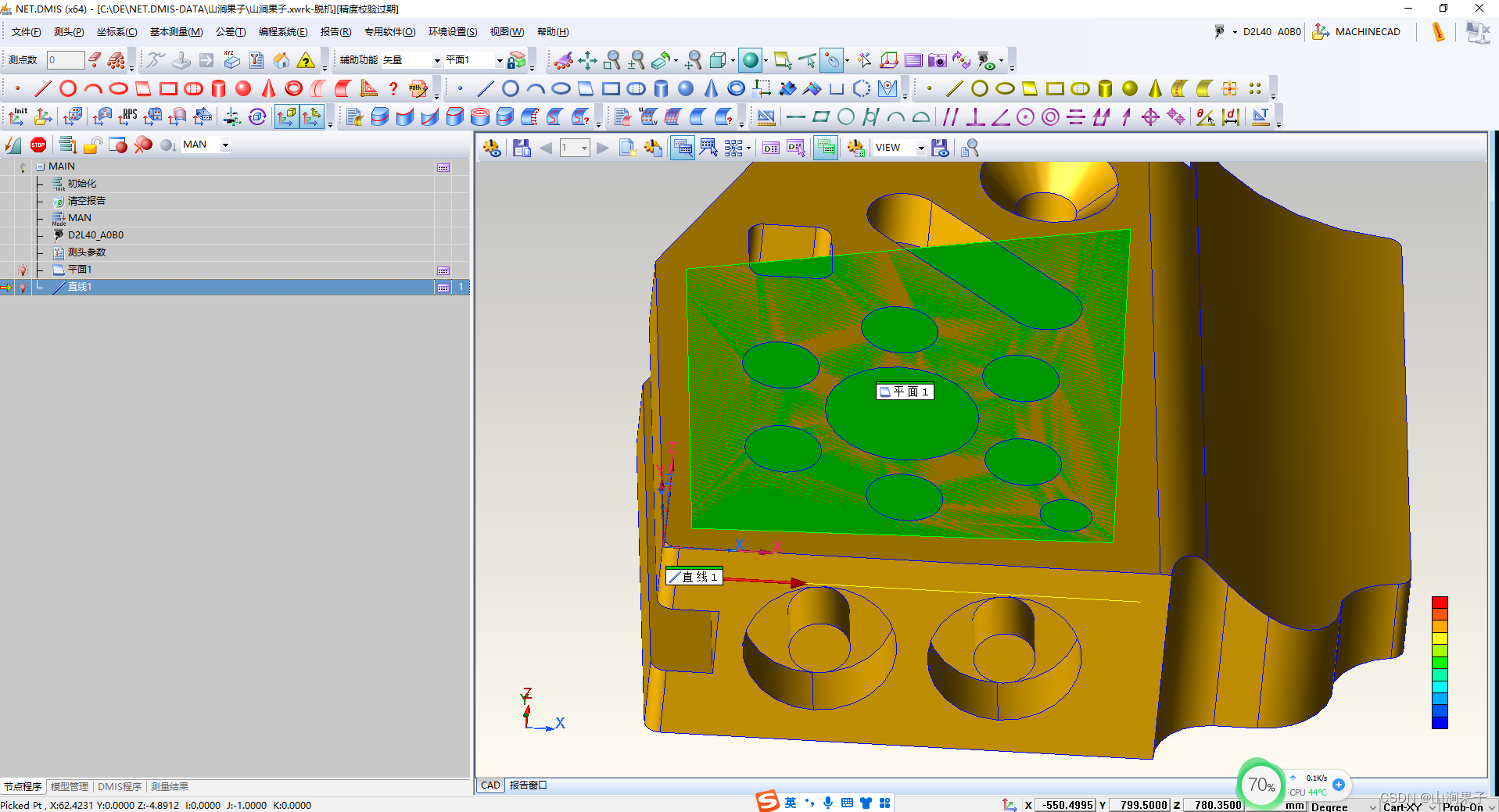Switch to the 报告窗口 tab
The image size is (1499, 812).
[x=528, y=785]
